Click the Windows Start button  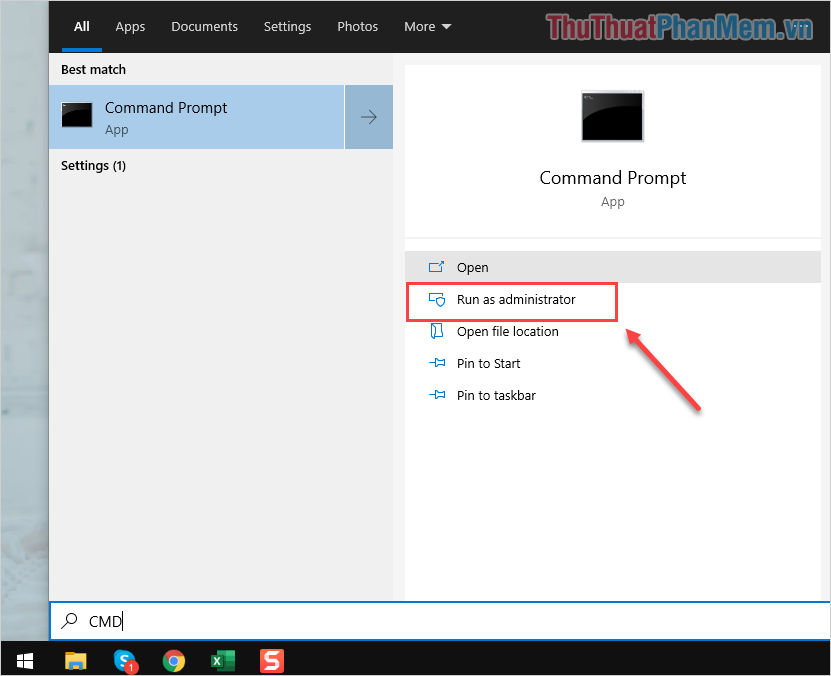coord(24,661)
